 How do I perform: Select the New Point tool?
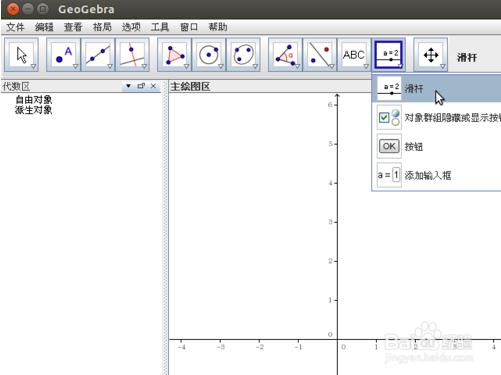tap(63, 54)
